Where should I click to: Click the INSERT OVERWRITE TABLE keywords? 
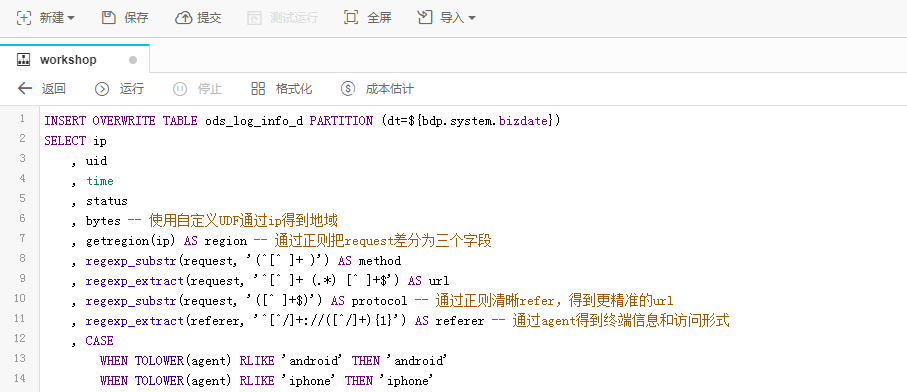pyautogui.click(x=121, y=121)
